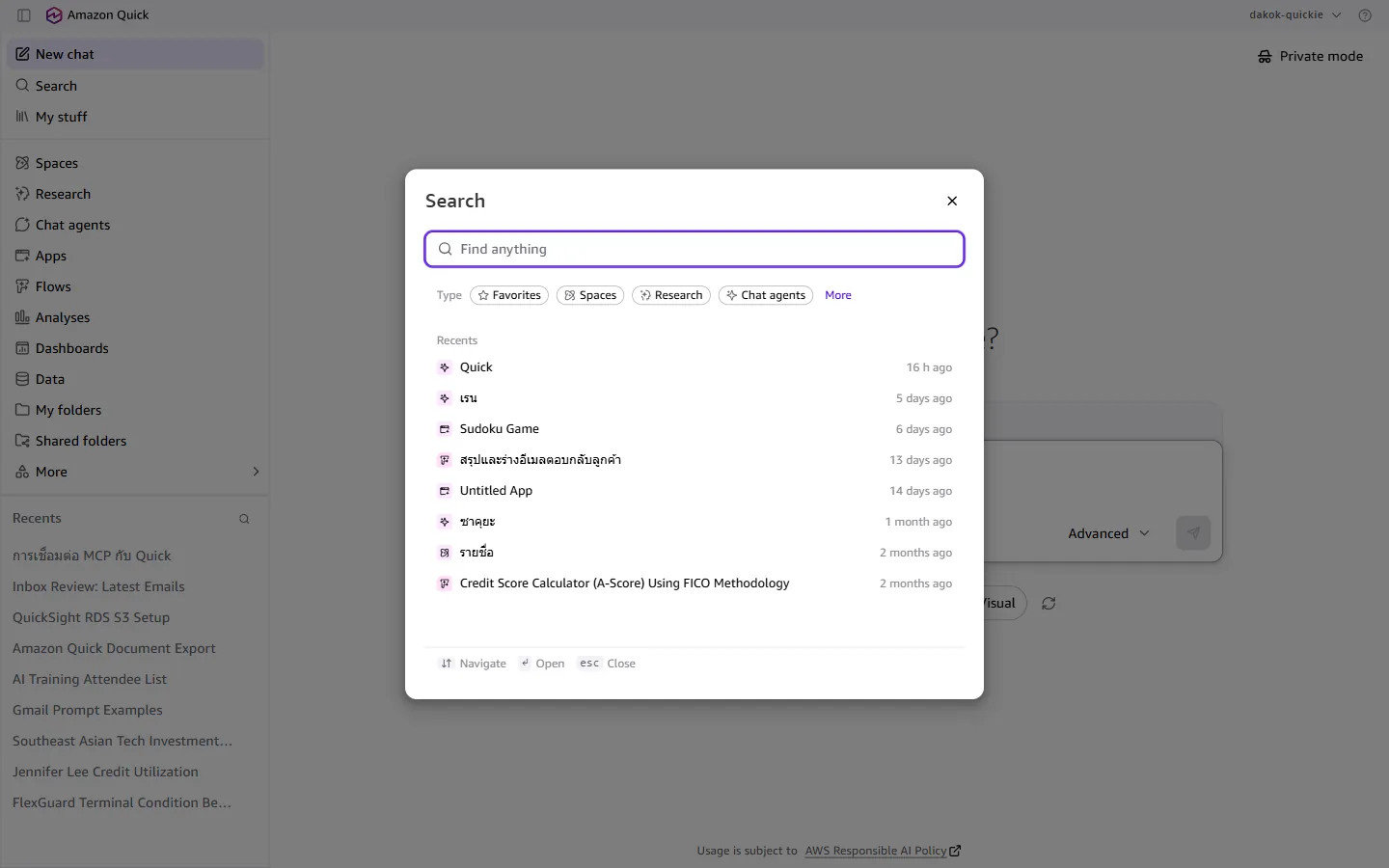The image size is (1389, 868).
Task: Open the Quick recent result
Action: (x=694, y=367)
